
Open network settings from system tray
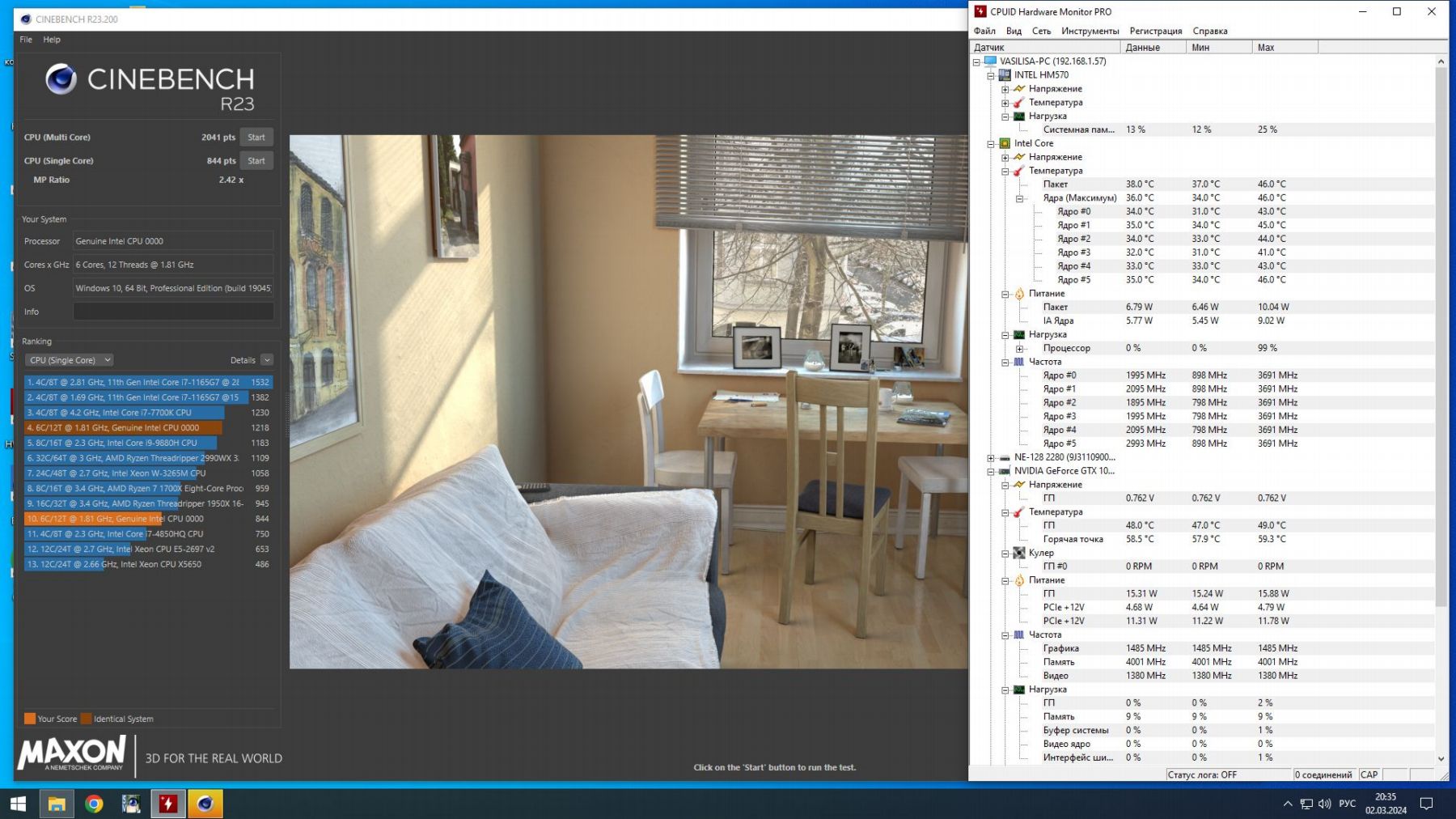click(x=1306, y=804)
